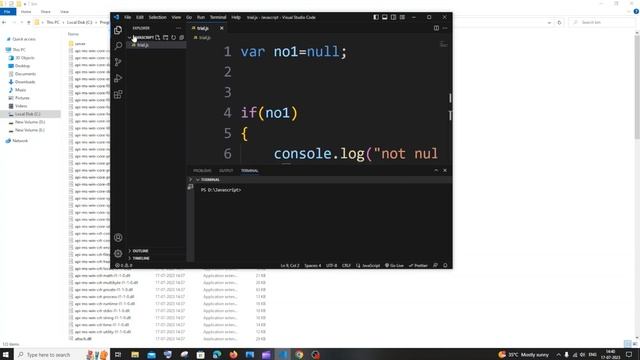Image resolution: width=640 pixels, height=360 pixels.
Task: Open the Run menu
Action: 200,17
